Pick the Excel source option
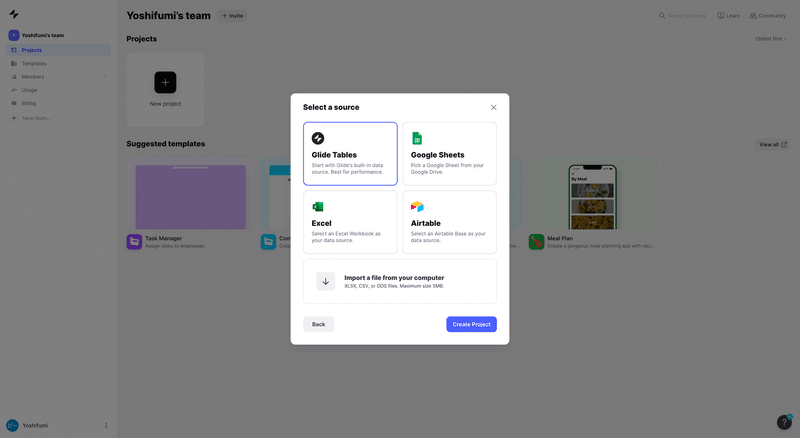 coord(350,222)
